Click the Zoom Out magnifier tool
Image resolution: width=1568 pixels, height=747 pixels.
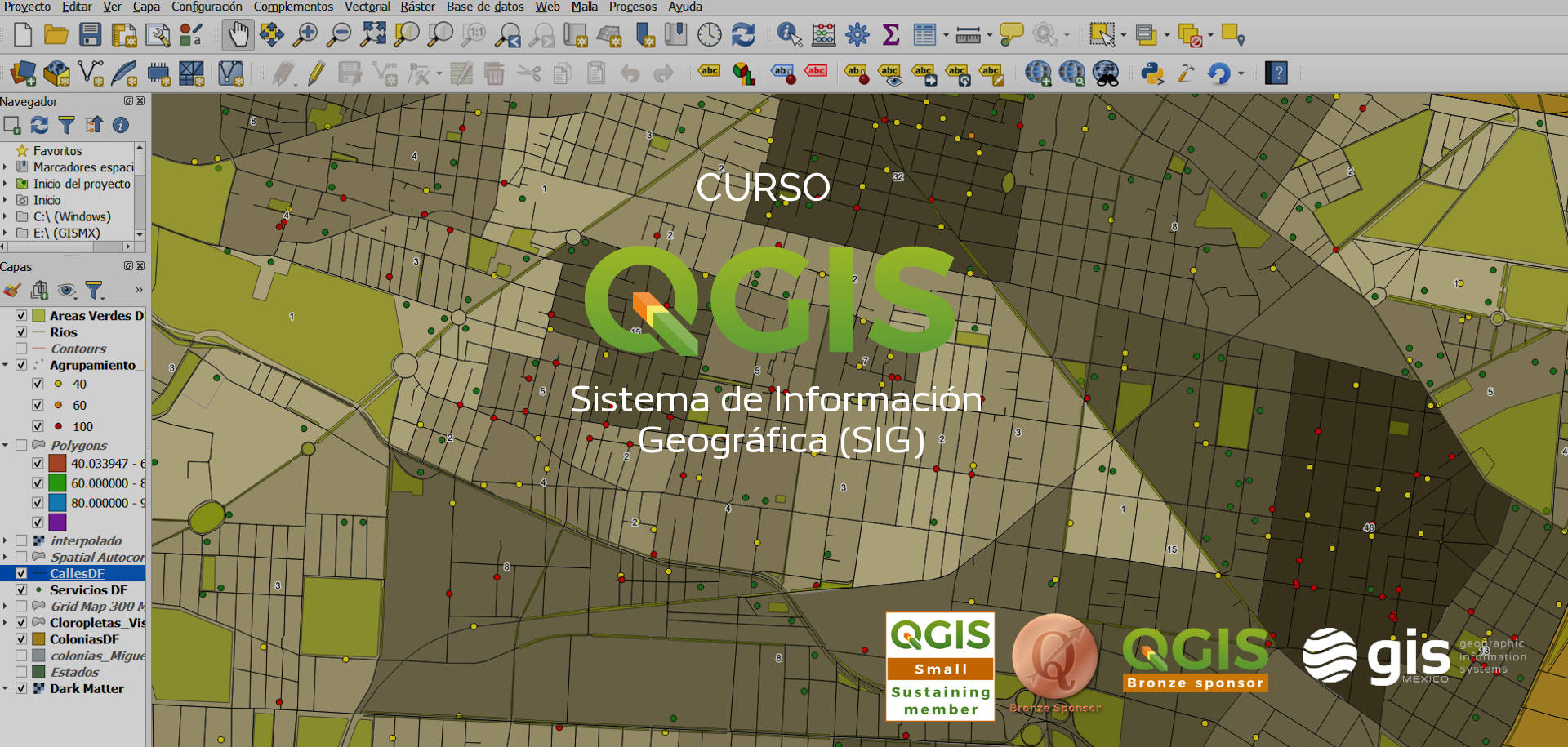tap(338, 35)
